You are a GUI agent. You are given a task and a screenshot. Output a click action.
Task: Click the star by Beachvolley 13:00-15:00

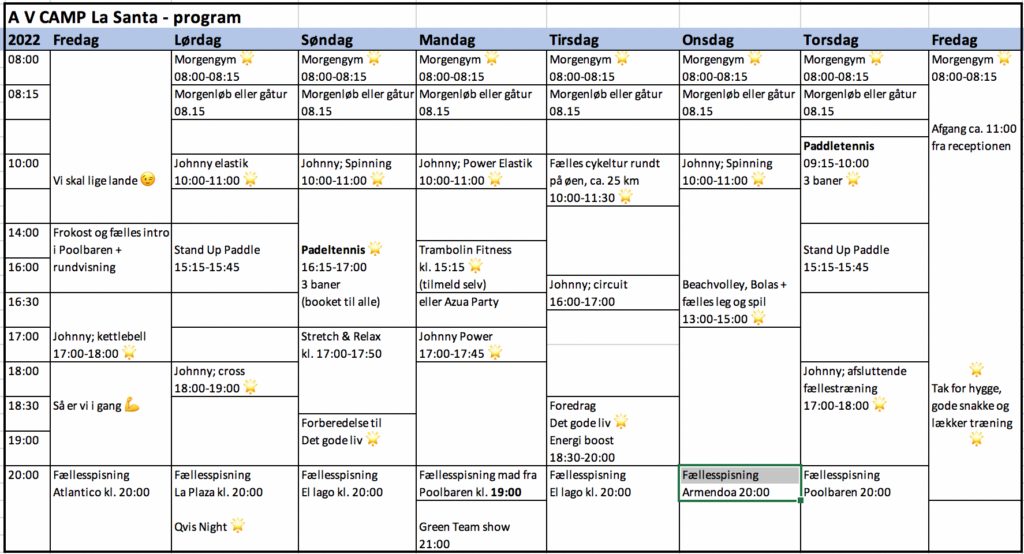758,318
